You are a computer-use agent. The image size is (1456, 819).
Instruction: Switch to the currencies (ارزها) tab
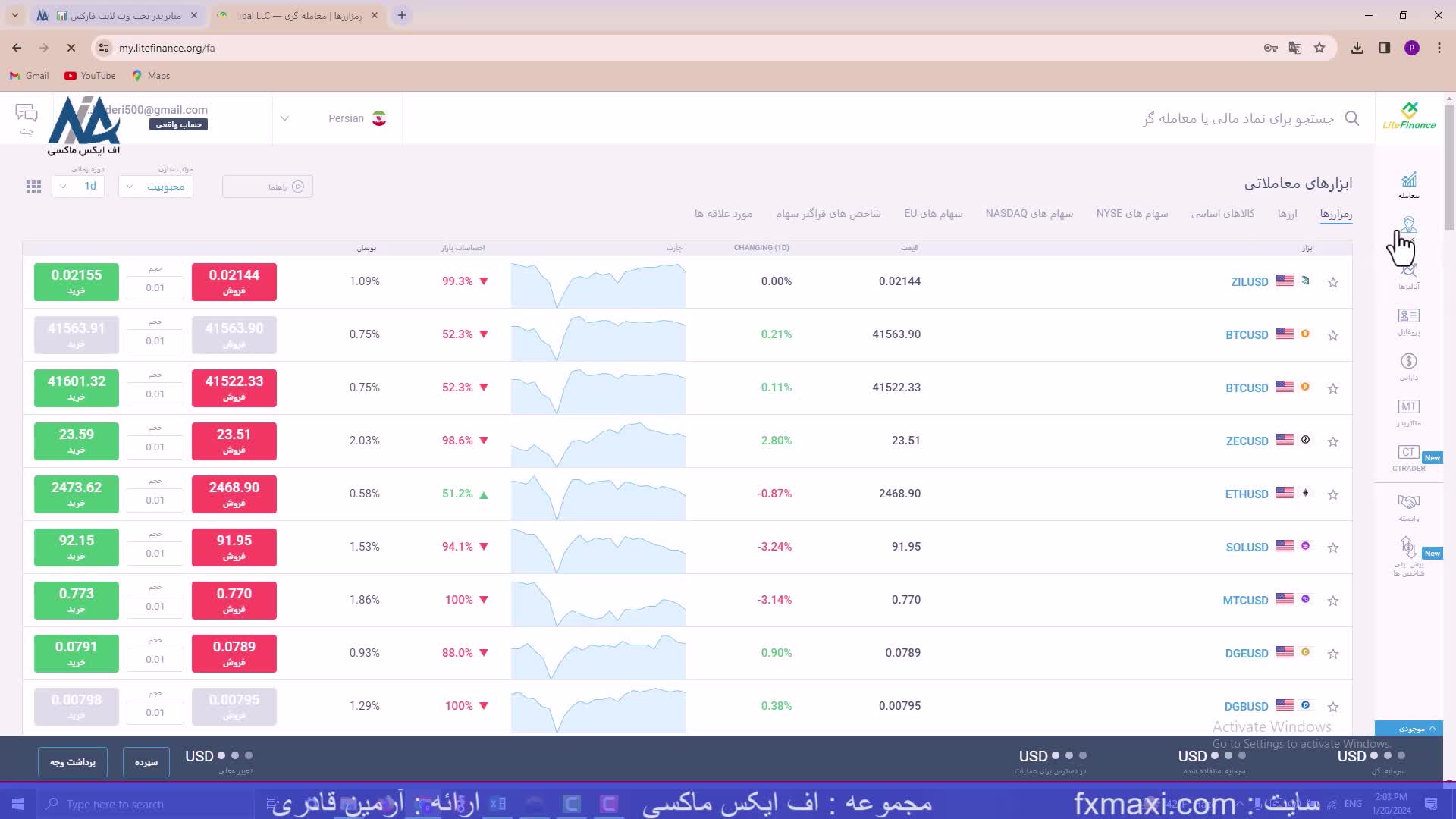click(x=1287, y=214)
